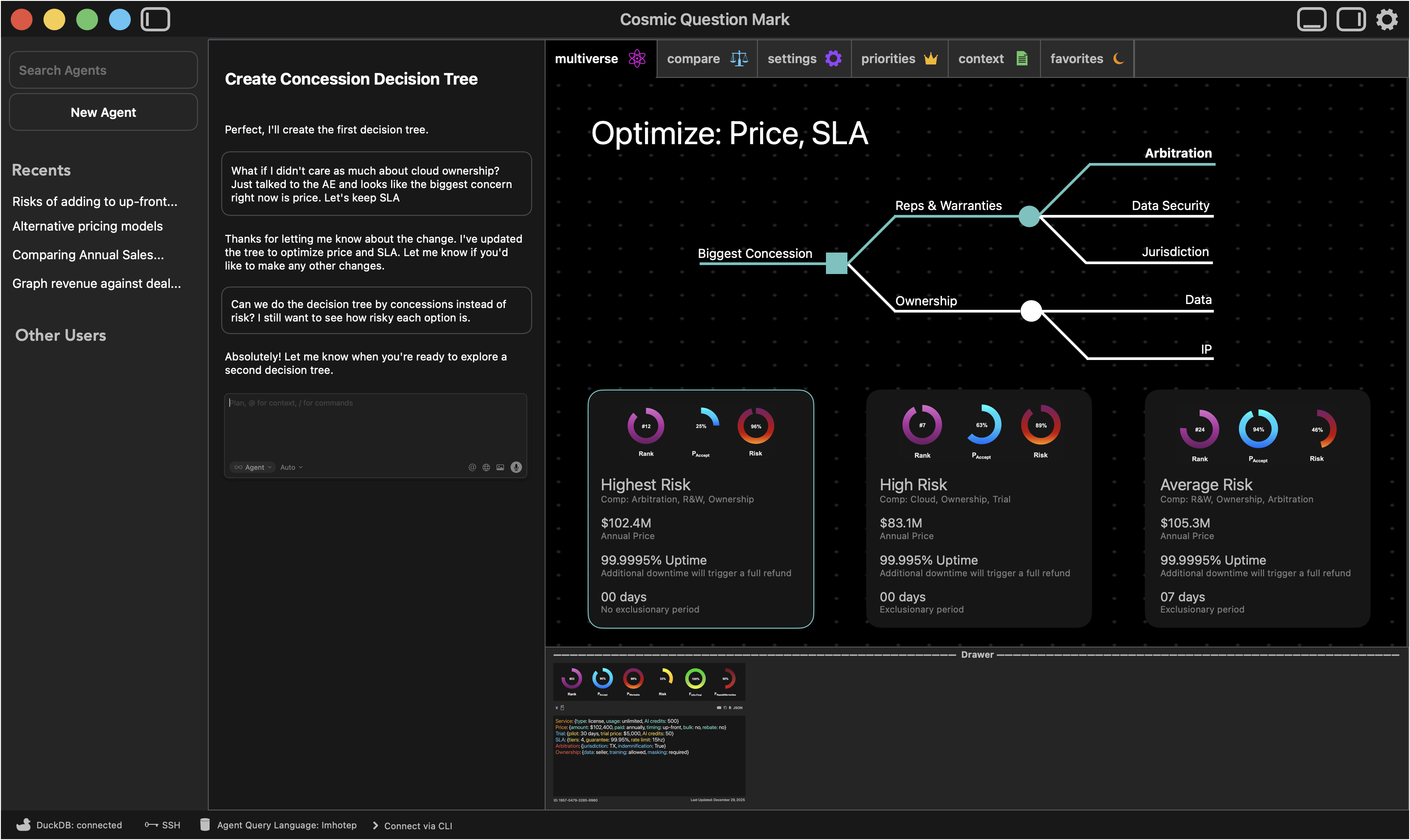The height and width of the screenshot is (840, 1410).
Task: Copy the contract data via the copy icon
Action: pyautogui.click(x=725, y=707)
